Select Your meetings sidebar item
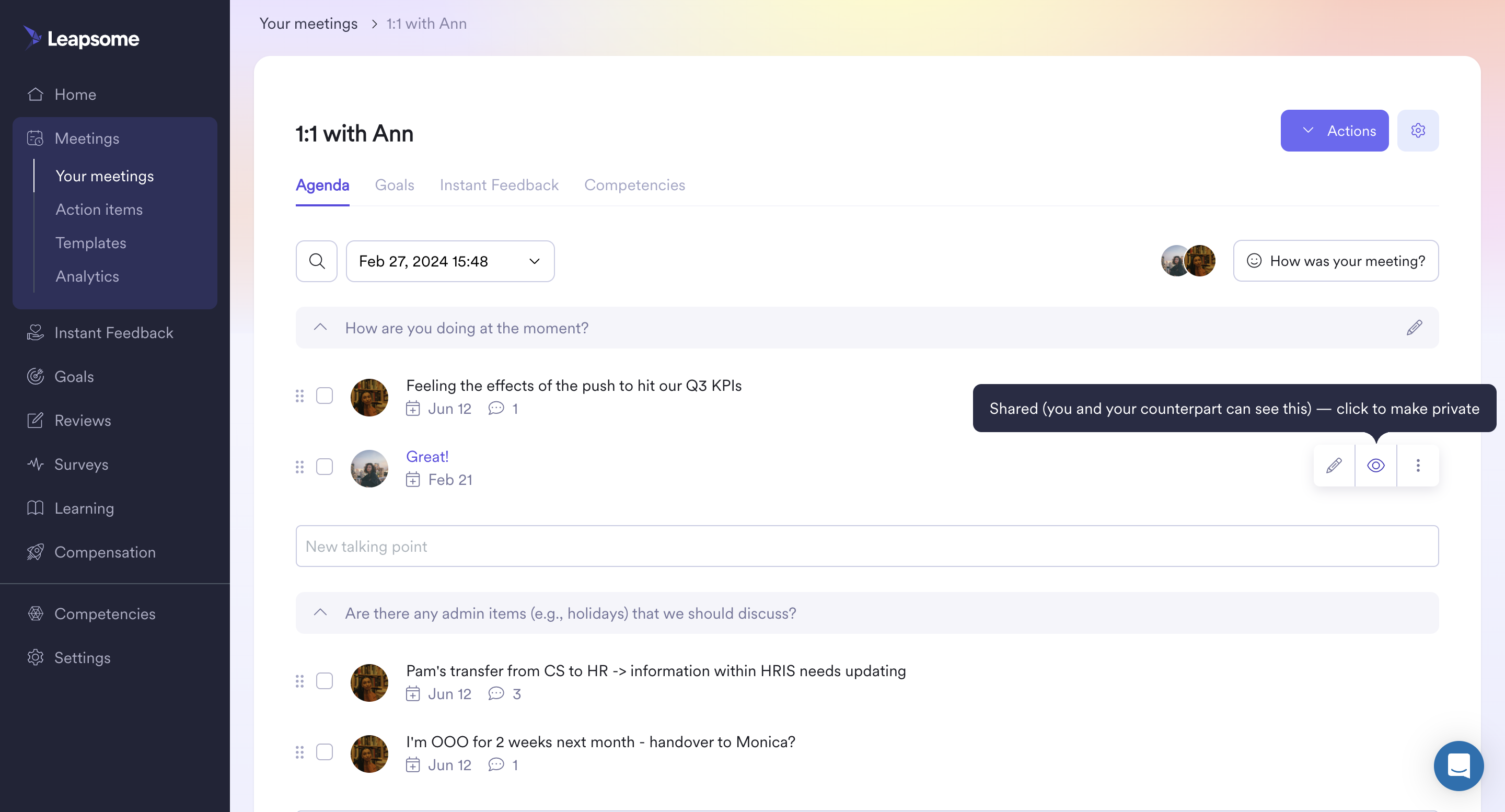Screen dimensions: 1505x812 [105, 176]
